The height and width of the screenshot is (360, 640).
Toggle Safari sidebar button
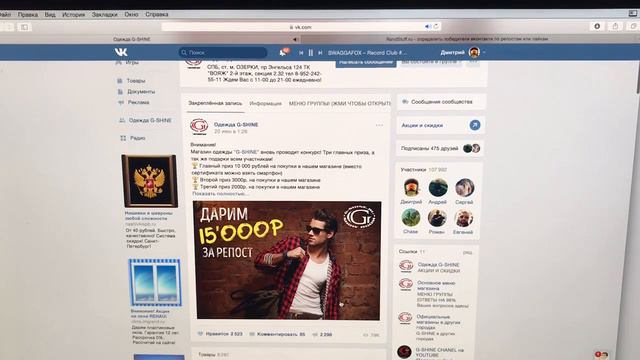(24, 27)
